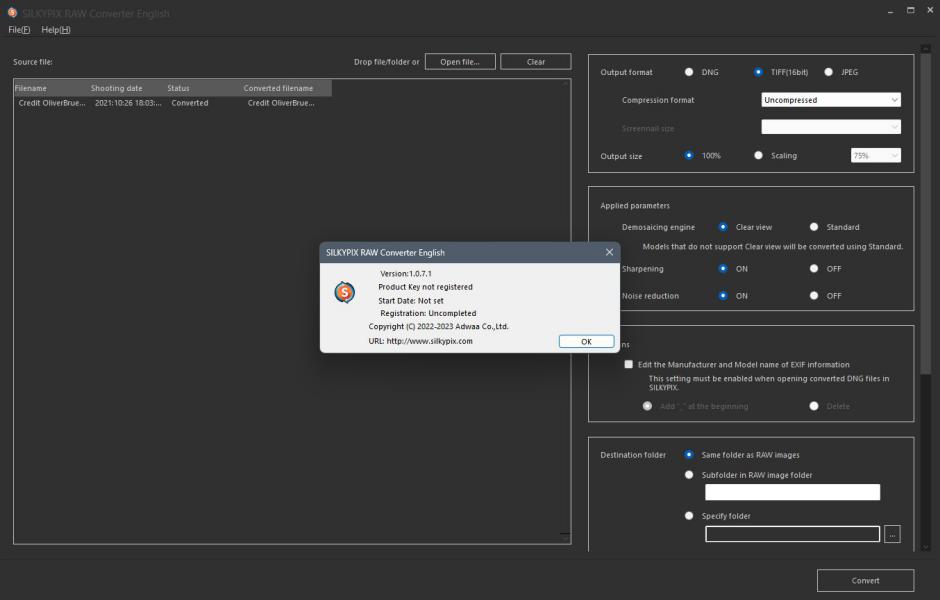Enable Edit the Manufacturer and Model name checkbox
Image resolution: width=940 pixels, height=600 pixels.
pos(628,364)
